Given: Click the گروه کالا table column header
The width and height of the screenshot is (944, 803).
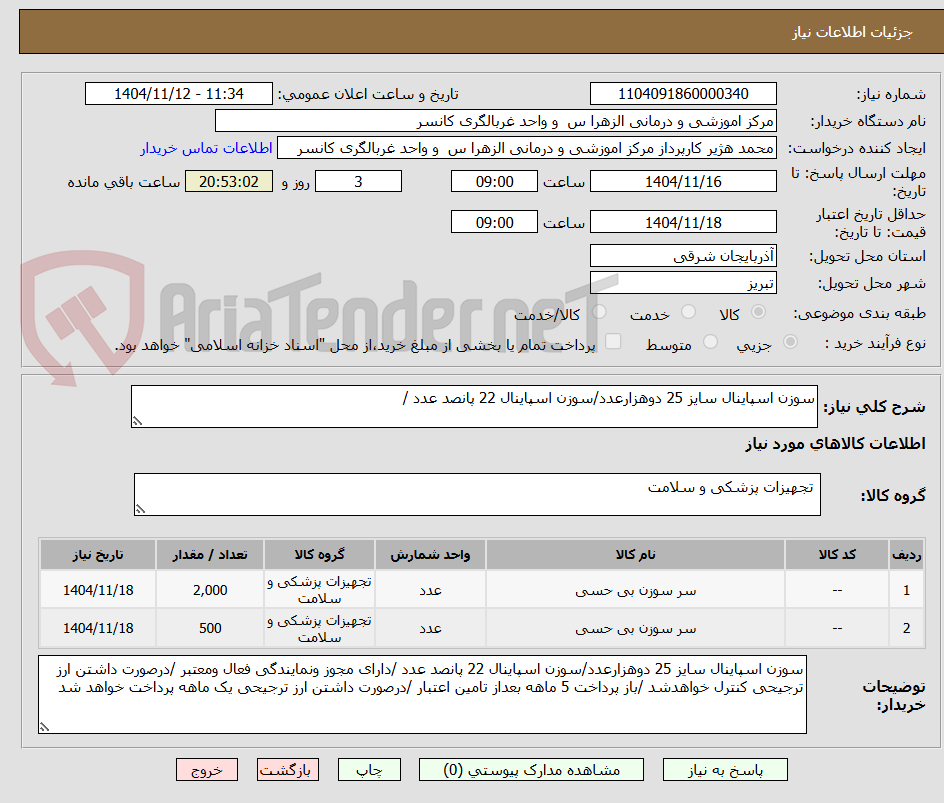Looking at the screenshot, I should (x=319, y=554).
